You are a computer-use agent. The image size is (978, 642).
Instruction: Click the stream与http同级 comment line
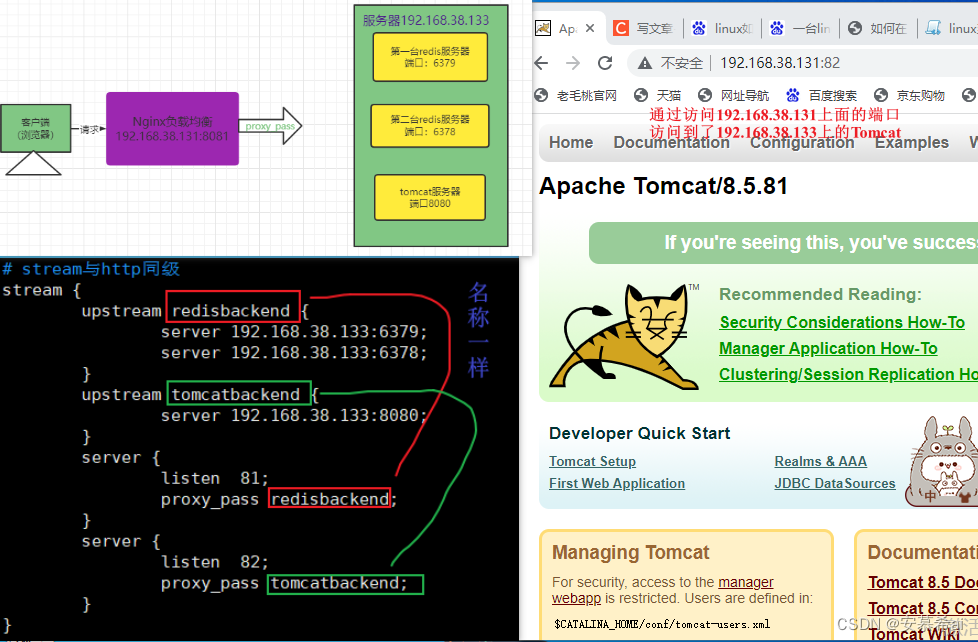pos(91,269)
